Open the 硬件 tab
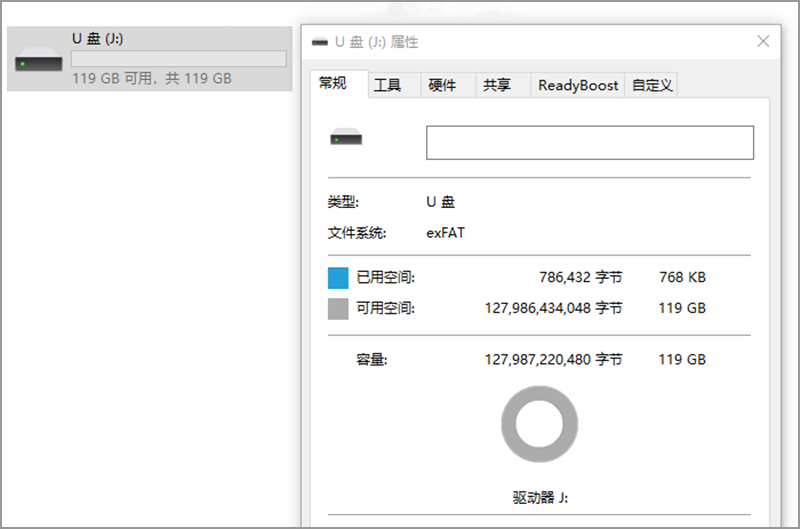The height and width of the screenshot is (529, 800). click(x=448, y=85)
